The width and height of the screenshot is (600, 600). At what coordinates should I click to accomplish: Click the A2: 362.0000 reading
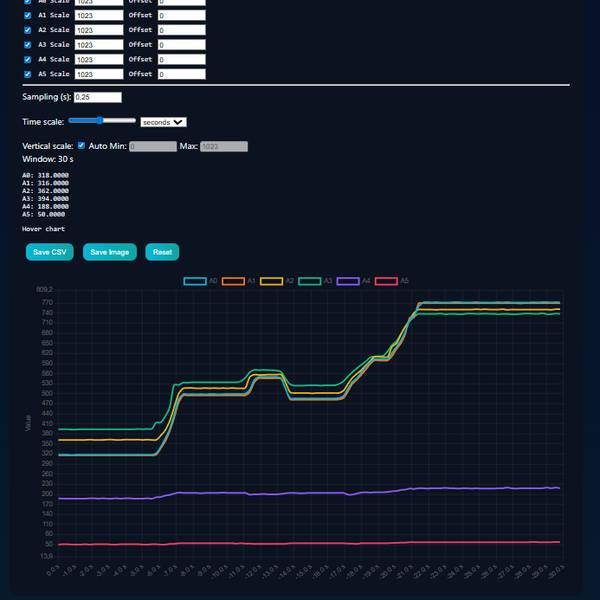[x=46, y=191]
